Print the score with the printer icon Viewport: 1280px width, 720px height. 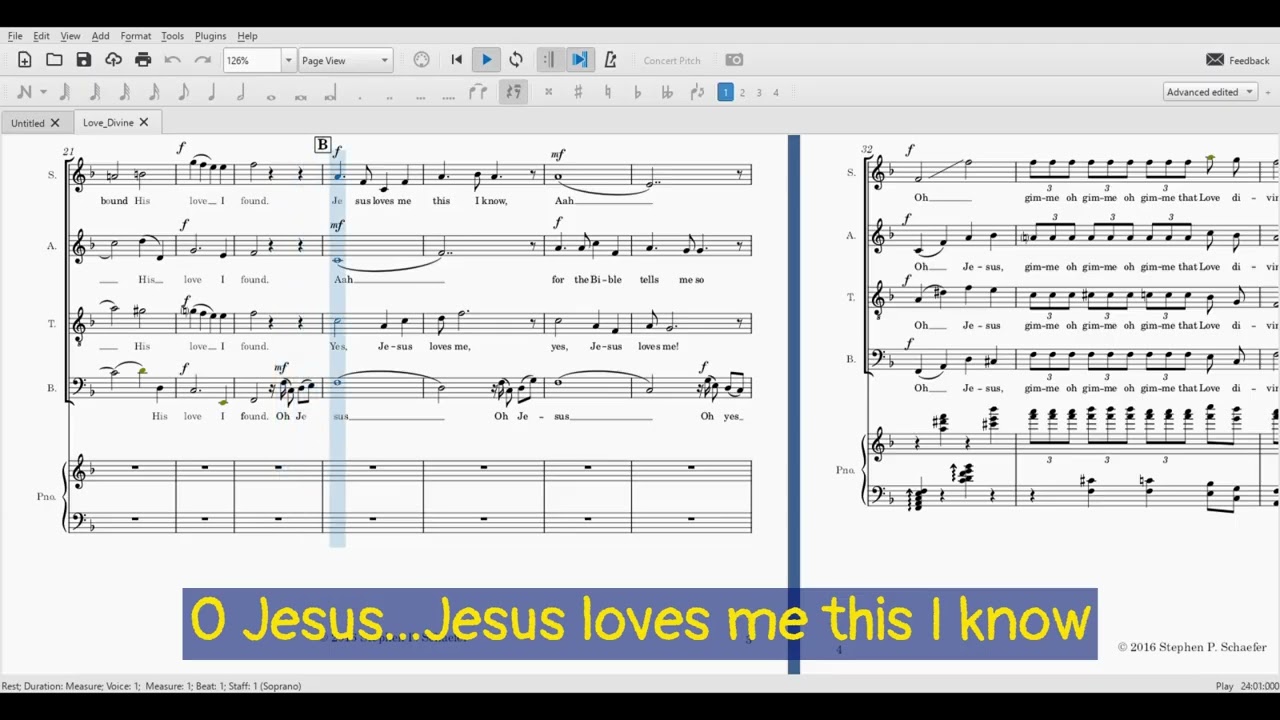[x=143, y=60]
